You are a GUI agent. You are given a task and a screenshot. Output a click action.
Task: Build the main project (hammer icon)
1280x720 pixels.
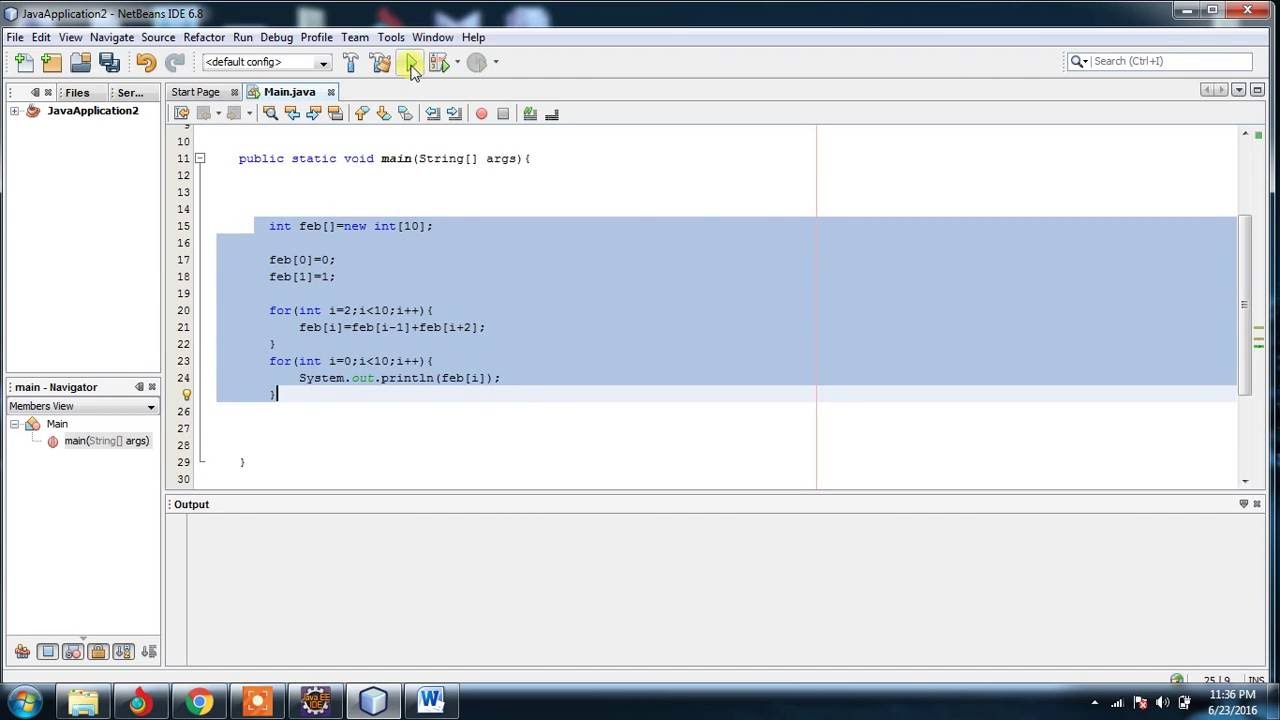point(351,62)
